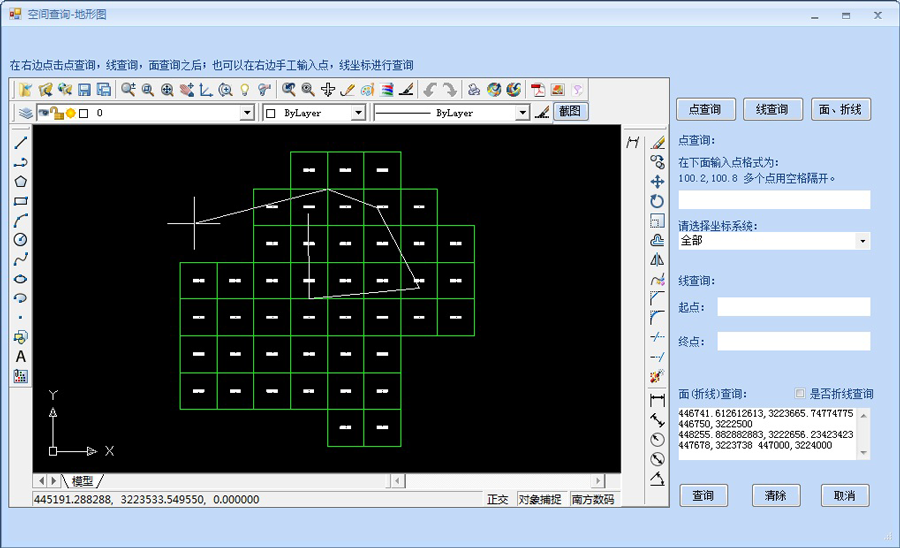This screenshot has height=548, width=900.
Task: Select the Polygon drawing tool
Action: point(20,181)
